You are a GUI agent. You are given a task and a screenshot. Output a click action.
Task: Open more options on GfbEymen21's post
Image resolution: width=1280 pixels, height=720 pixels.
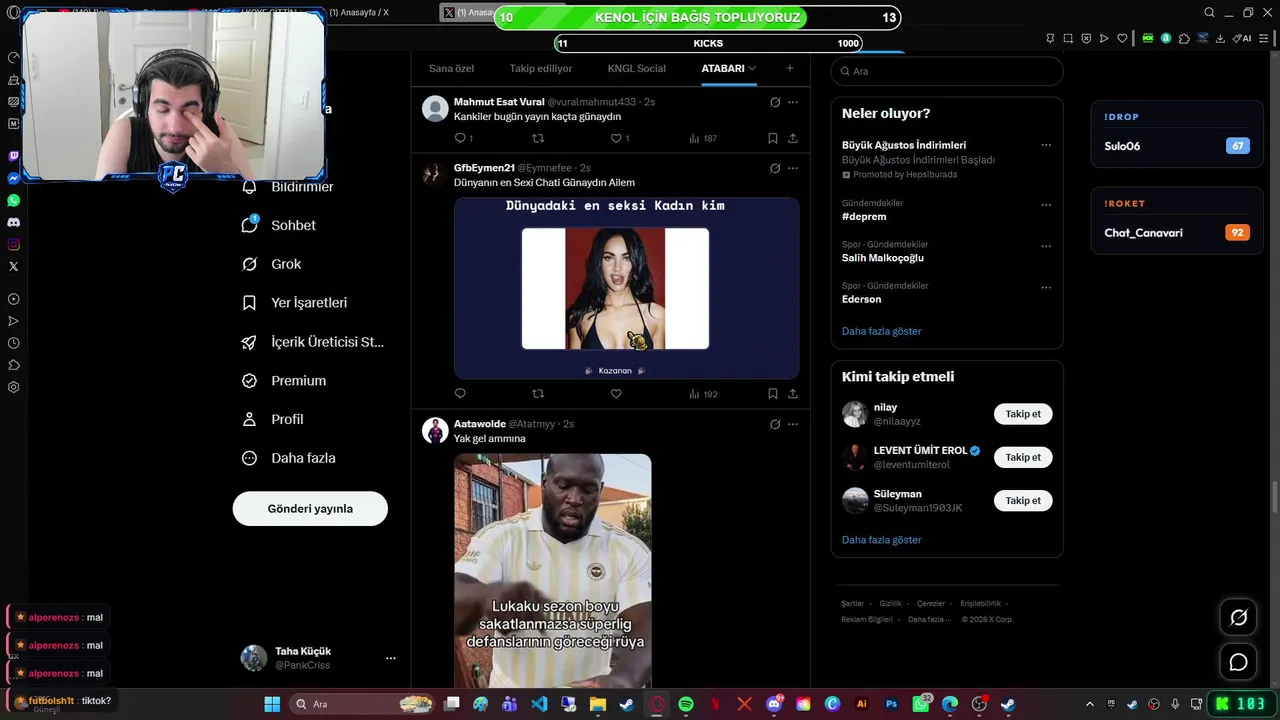point(793,168)
